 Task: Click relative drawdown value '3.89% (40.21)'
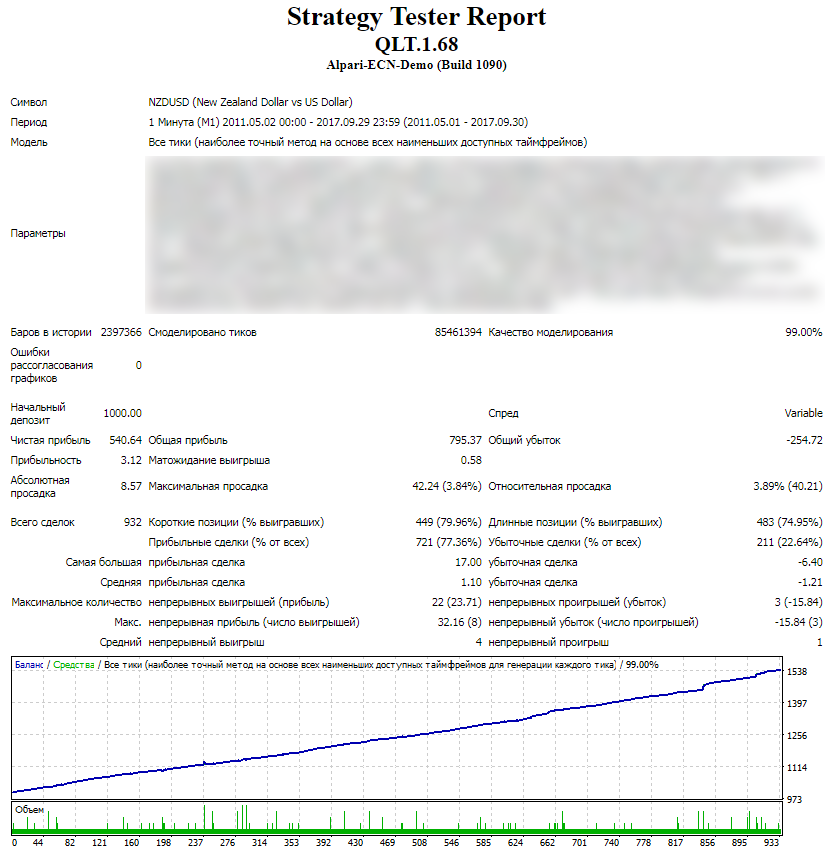click(x=788, y=486)
